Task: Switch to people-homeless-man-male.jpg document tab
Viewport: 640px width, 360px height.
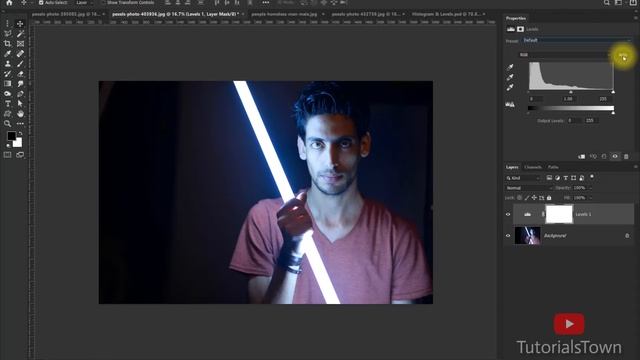Action: [284, 14]
